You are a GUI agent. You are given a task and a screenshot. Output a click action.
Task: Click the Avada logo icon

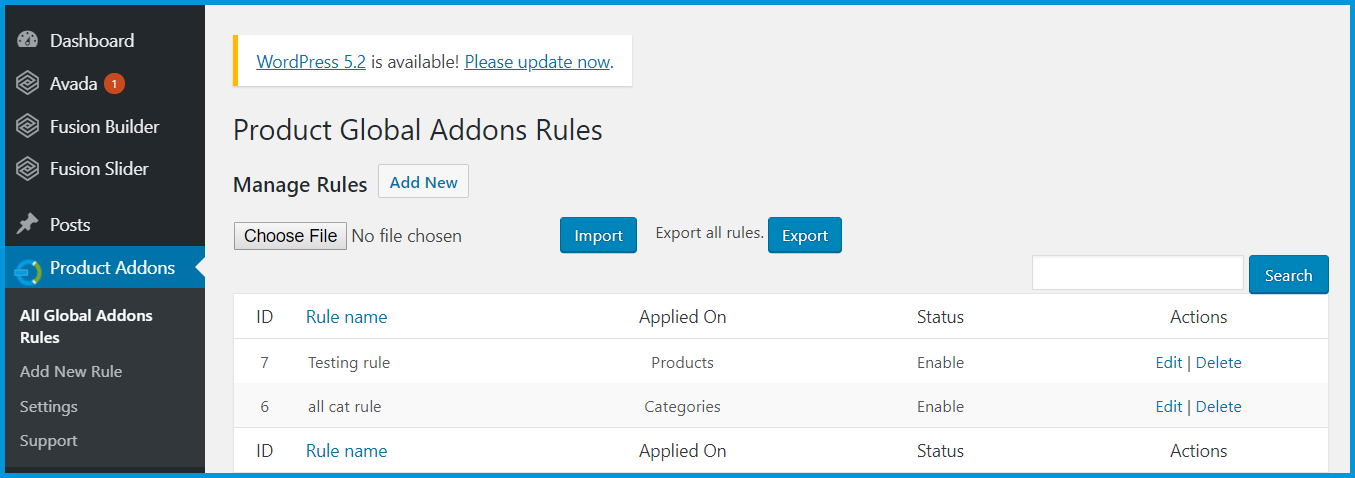28,84
